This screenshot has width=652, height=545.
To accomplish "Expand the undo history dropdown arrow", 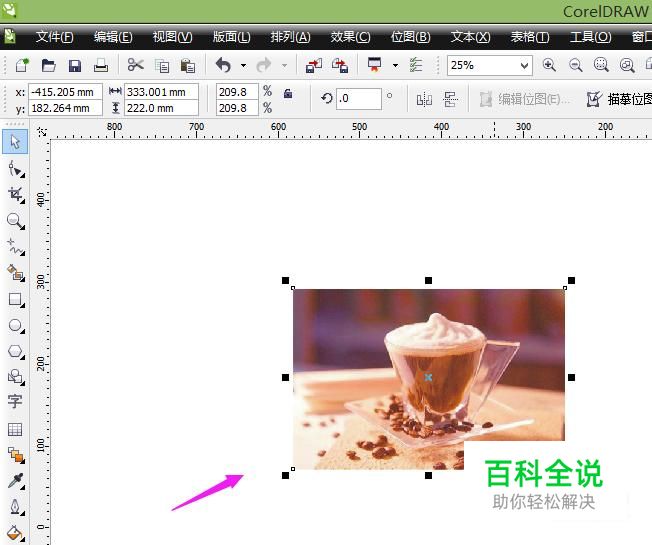I will click(x=243, y=66).
